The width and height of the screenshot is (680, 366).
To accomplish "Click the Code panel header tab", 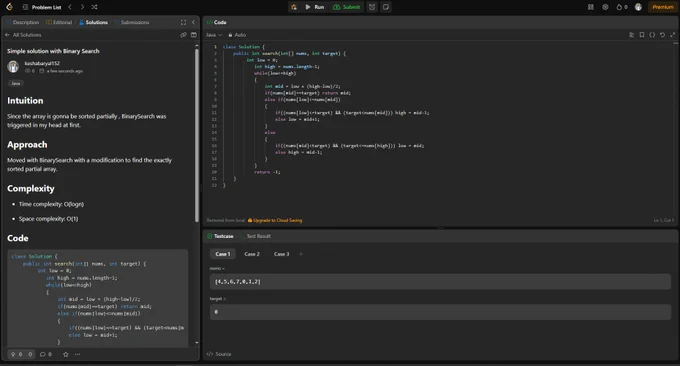I will pos(217,22).
